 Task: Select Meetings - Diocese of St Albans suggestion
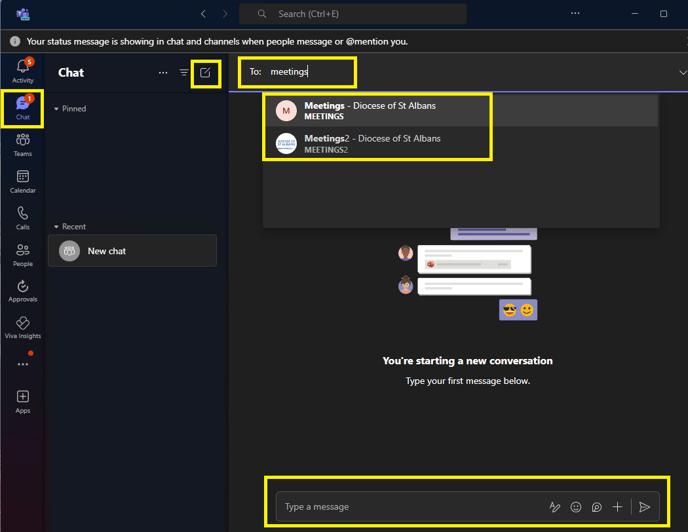pyautogui.click(x=461, y=111)
